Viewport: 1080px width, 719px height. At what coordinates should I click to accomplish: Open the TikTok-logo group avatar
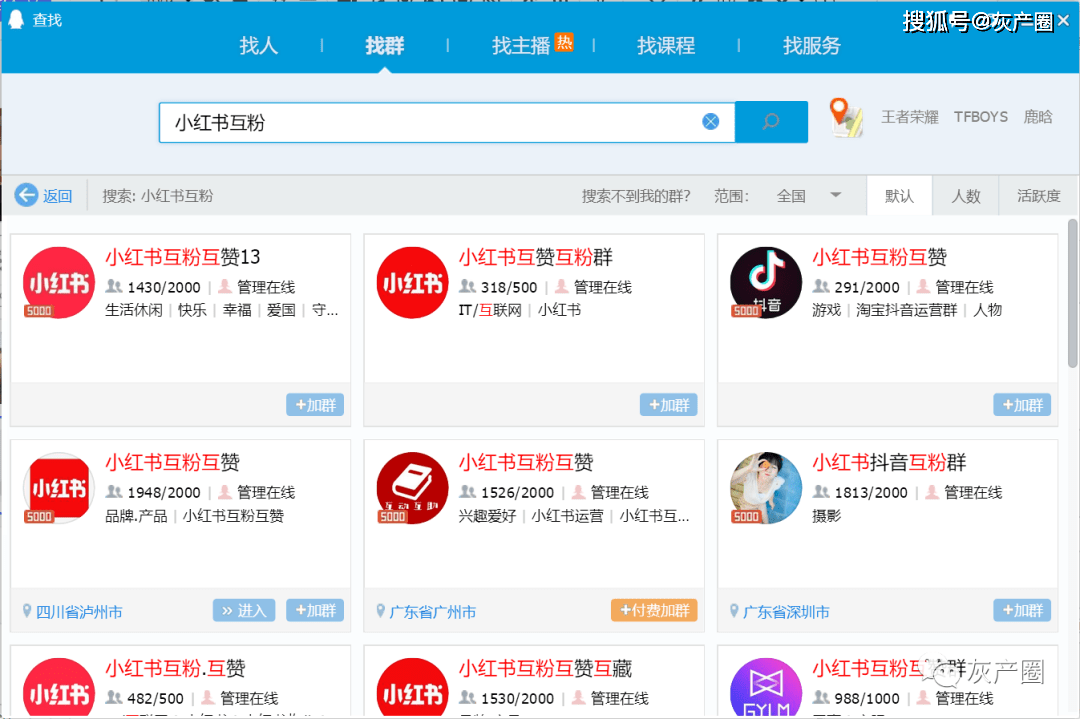(x=766, y=282)
